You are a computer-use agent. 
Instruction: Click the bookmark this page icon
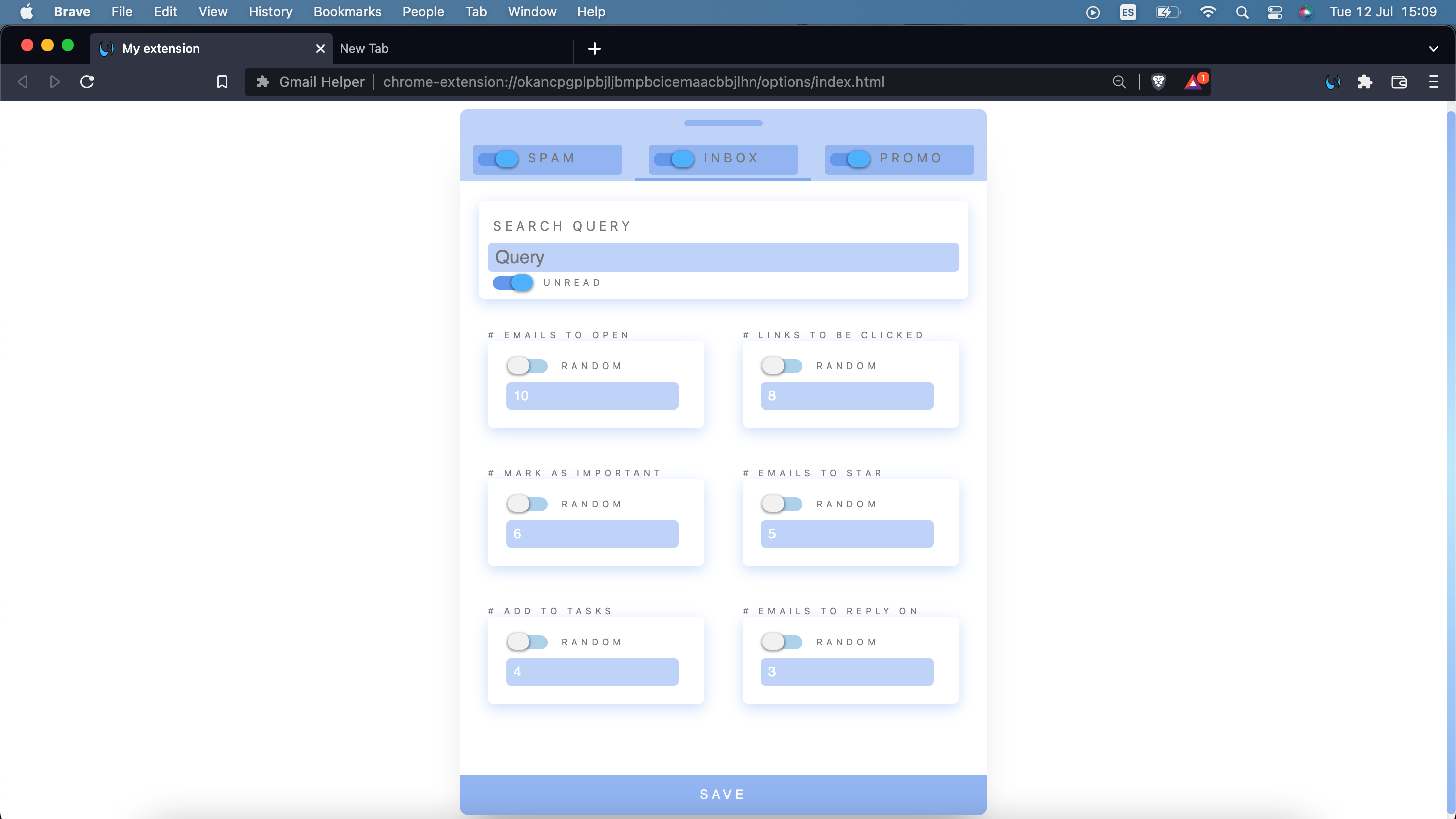(222, 82)
